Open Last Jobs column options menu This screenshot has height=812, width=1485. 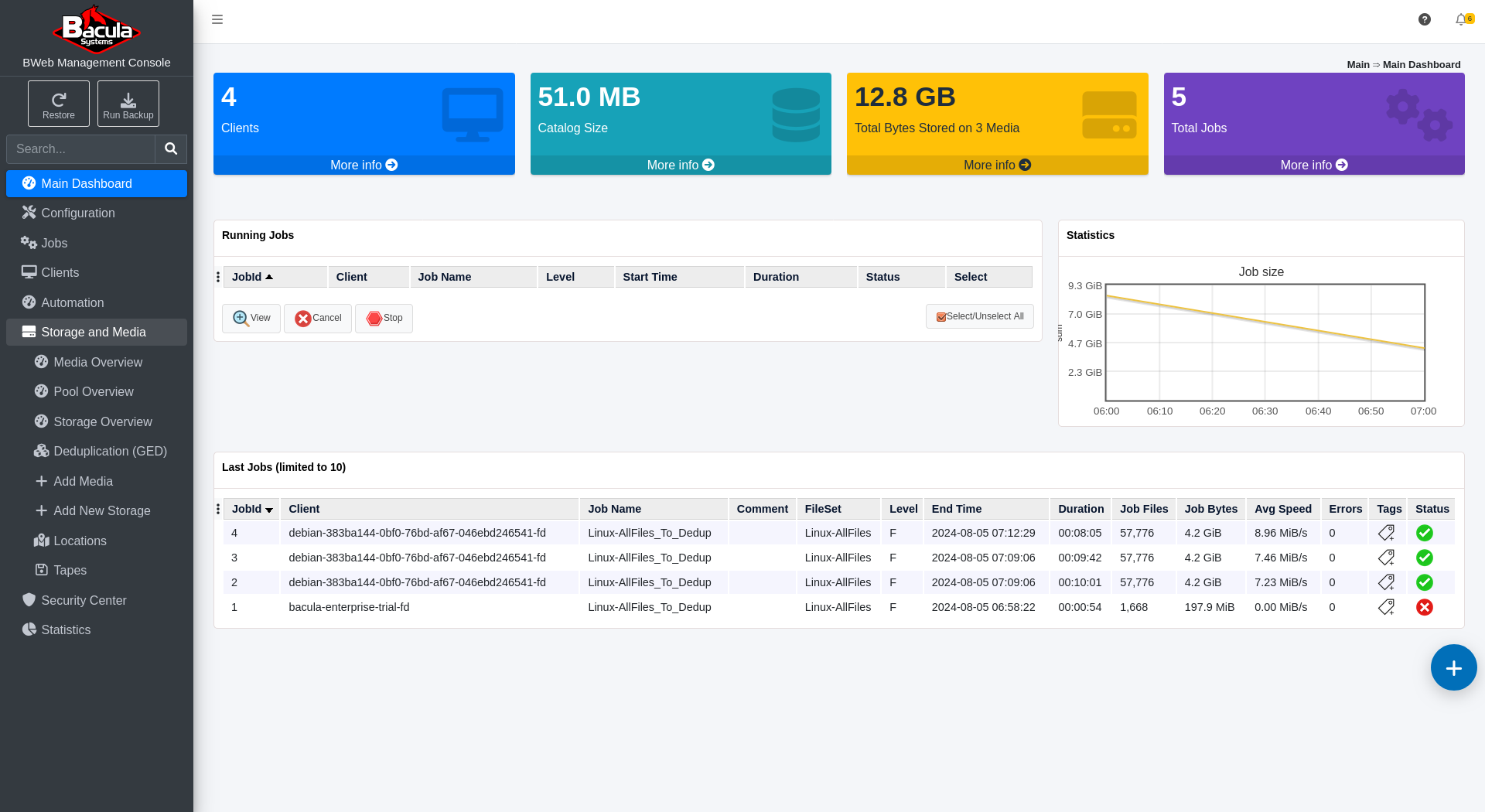218,509
